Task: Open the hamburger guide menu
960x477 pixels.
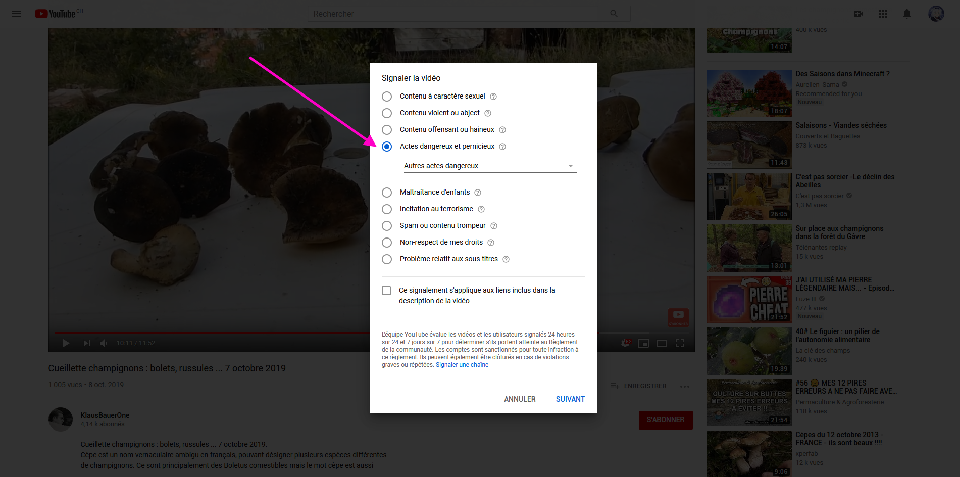Action: [x=17, y=13]
